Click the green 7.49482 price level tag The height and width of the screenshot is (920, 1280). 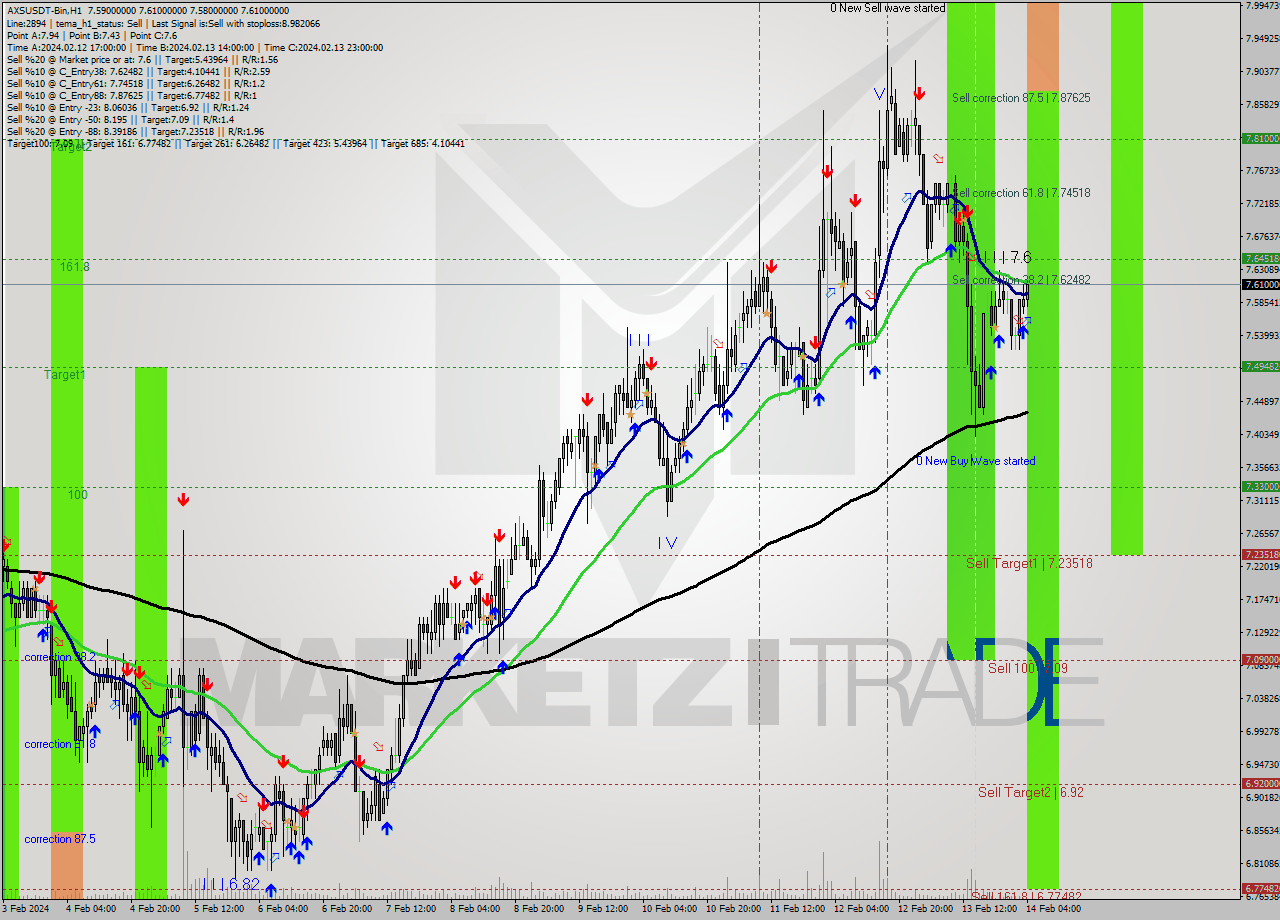(1261, 367)
